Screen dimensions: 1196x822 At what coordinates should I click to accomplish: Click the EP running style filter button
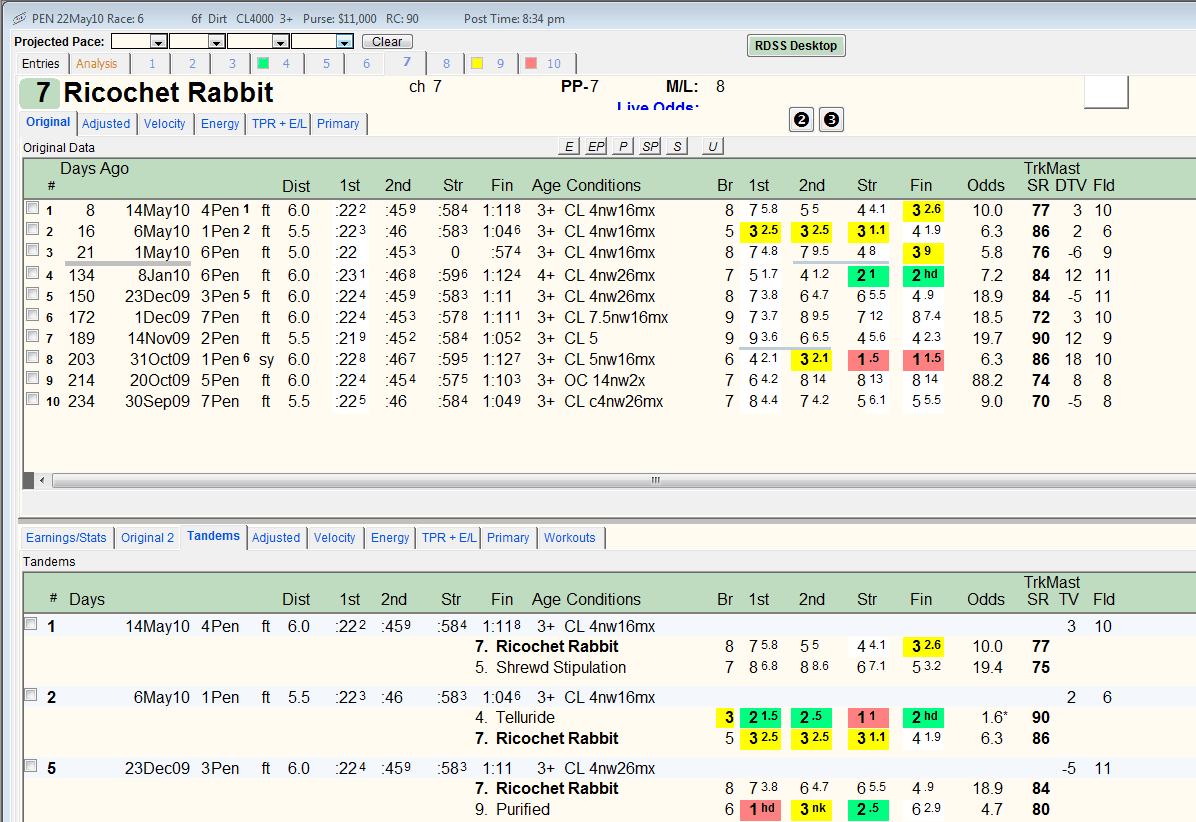tap(596, 146)
